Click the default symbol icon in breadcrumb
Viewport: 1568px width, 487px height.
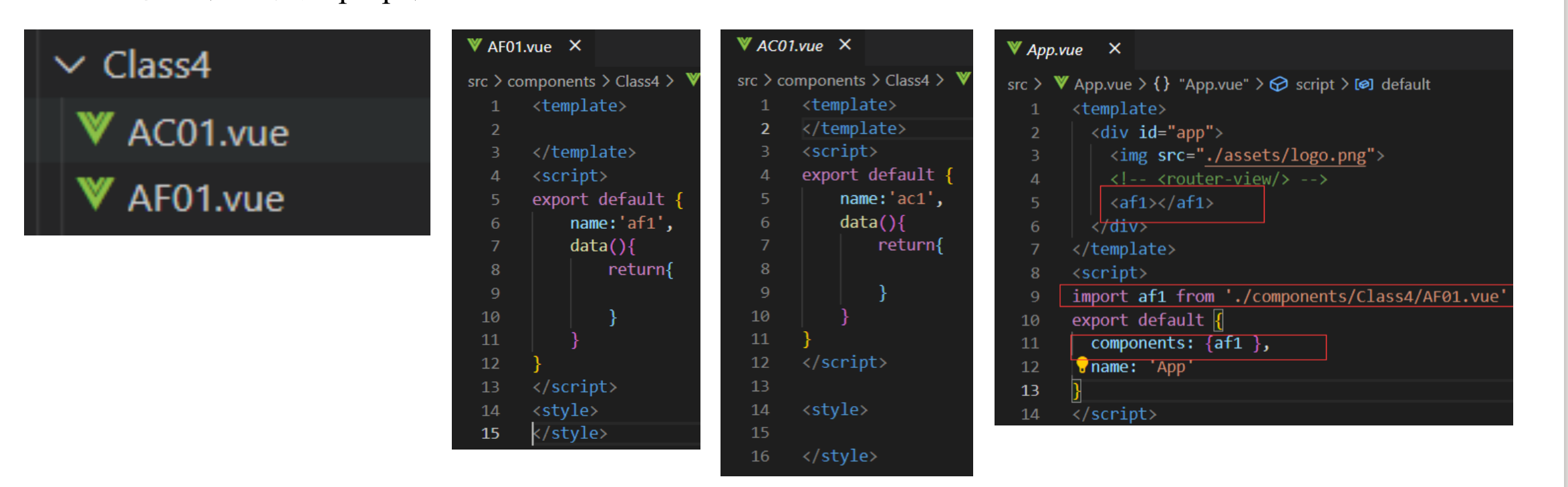tap(1363, 84)
